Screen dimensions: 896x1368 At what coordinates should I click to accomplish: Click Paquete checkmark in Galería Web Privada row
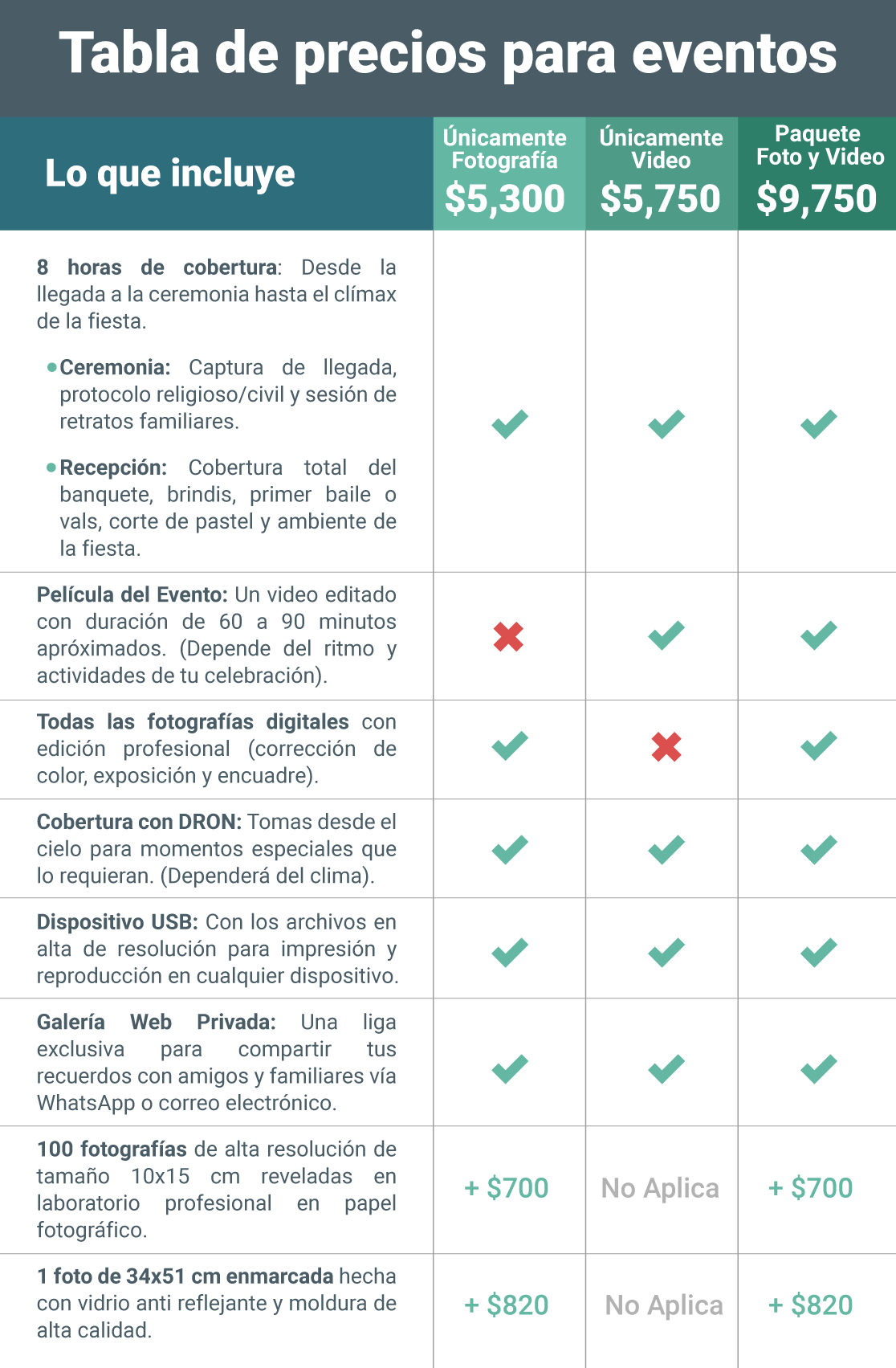[x=818, y=1068]
